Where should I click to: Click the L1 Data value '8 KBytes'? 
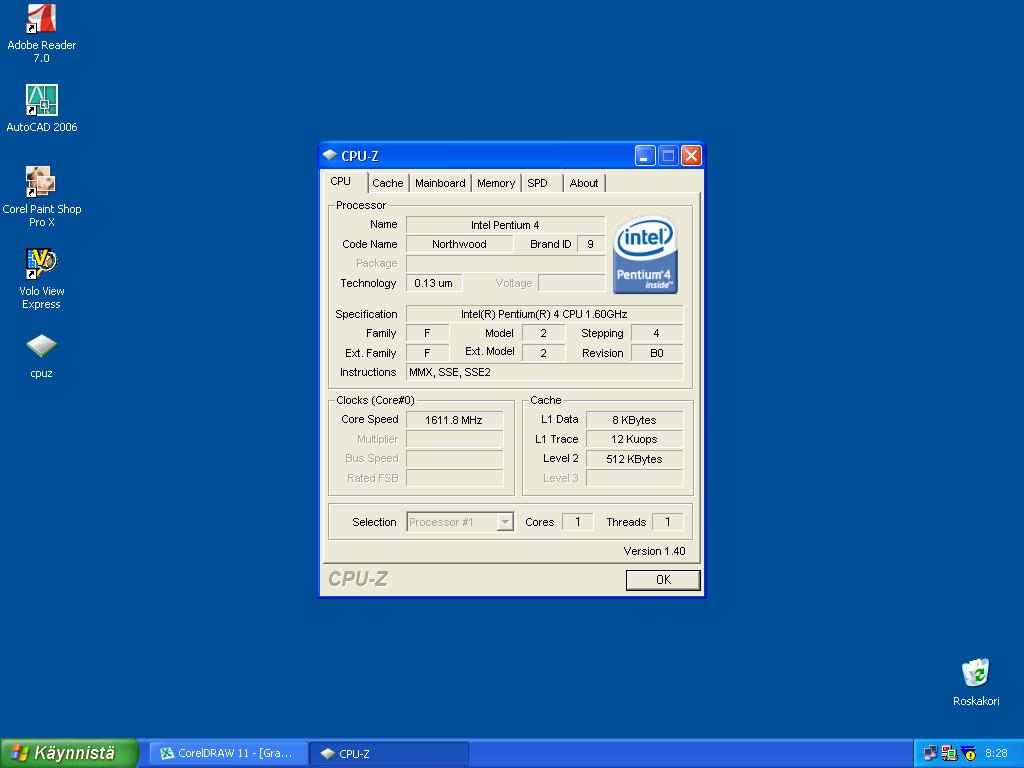[634, 420]
